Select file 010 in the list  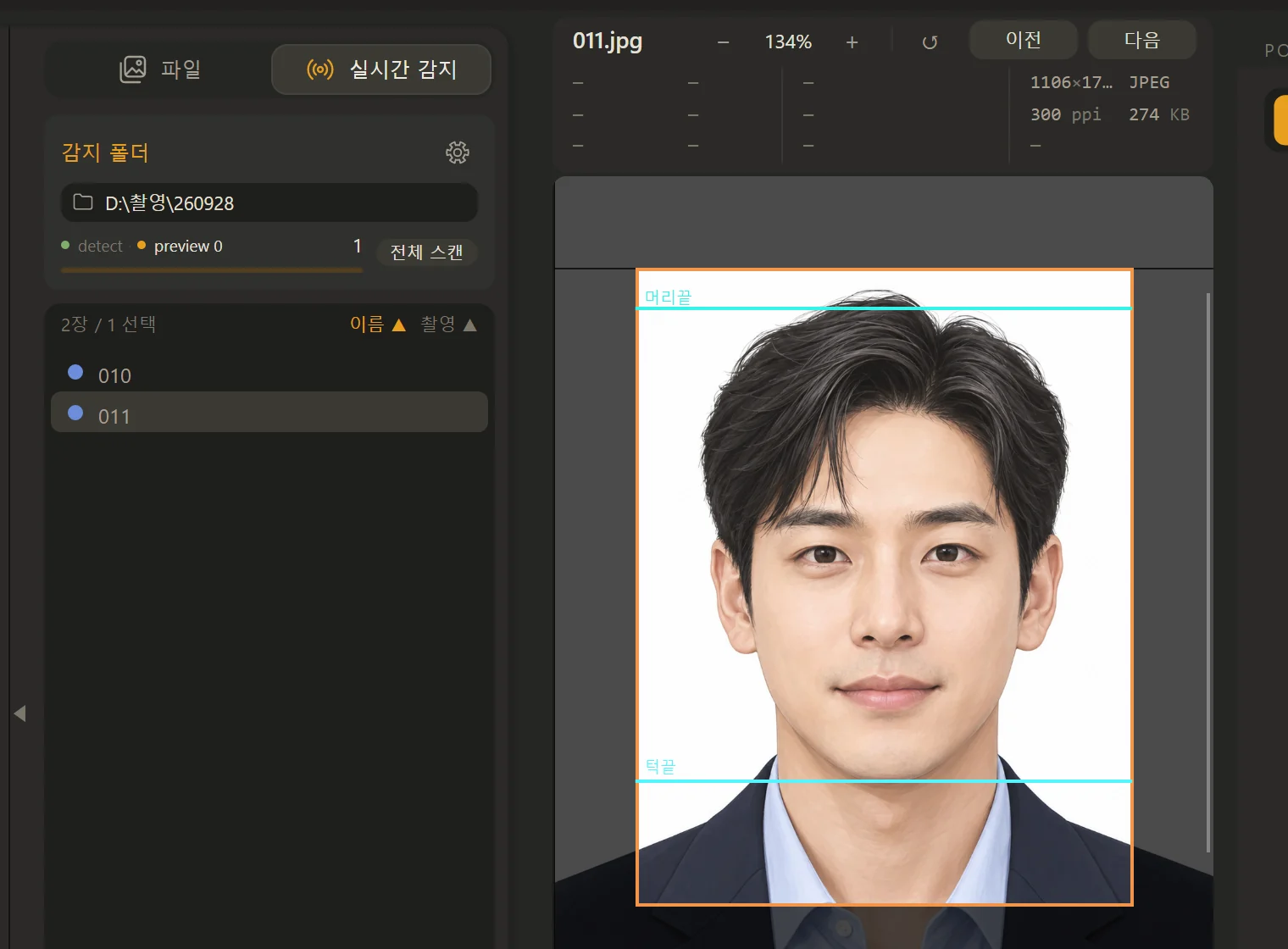pos(269,375)
